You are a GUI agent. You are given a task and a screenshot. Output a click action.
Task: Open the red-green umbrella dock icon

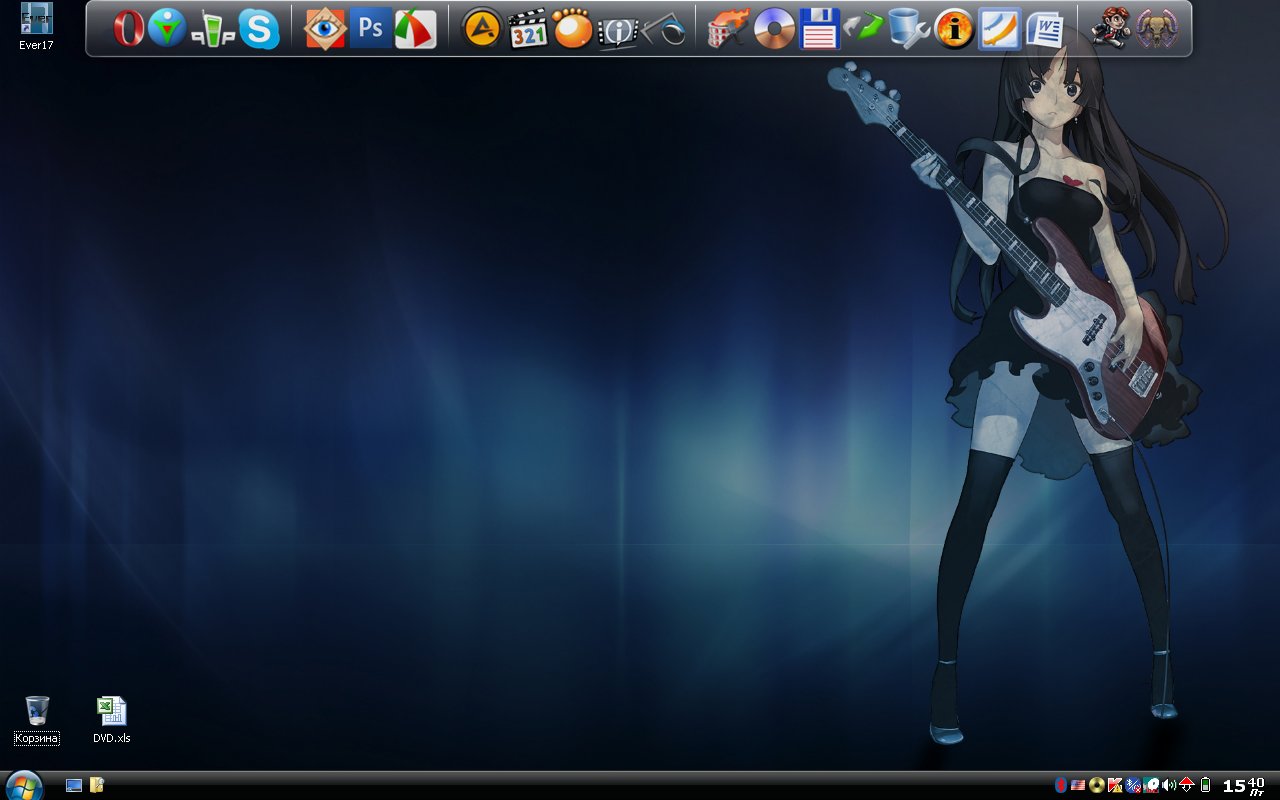[415, 28]
